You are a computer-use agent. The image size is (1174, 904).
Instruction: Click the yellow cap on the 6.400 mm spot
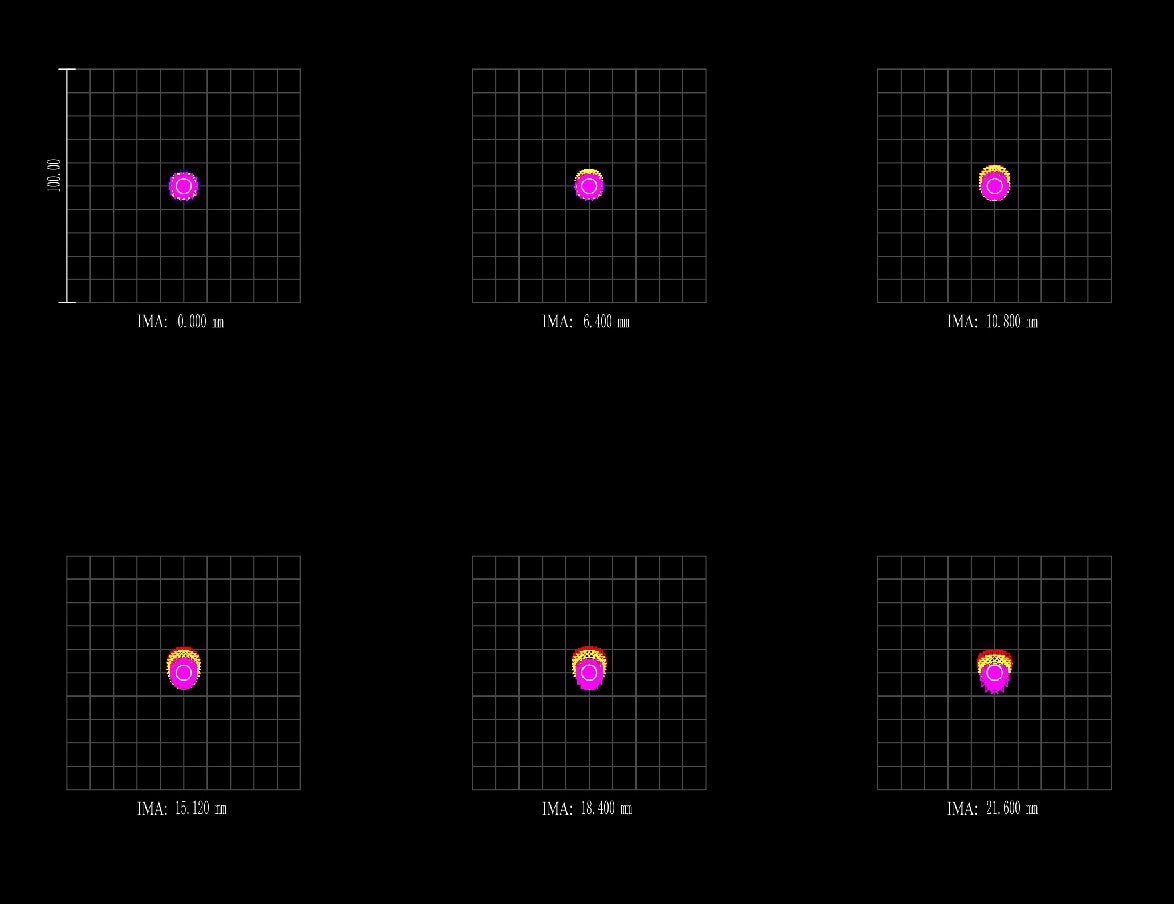[589, 173]
